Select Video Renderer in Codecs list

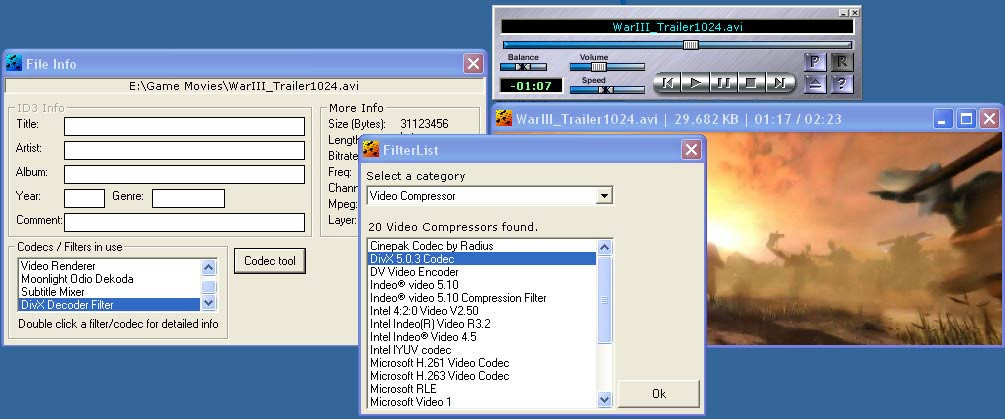pos(110,266)
